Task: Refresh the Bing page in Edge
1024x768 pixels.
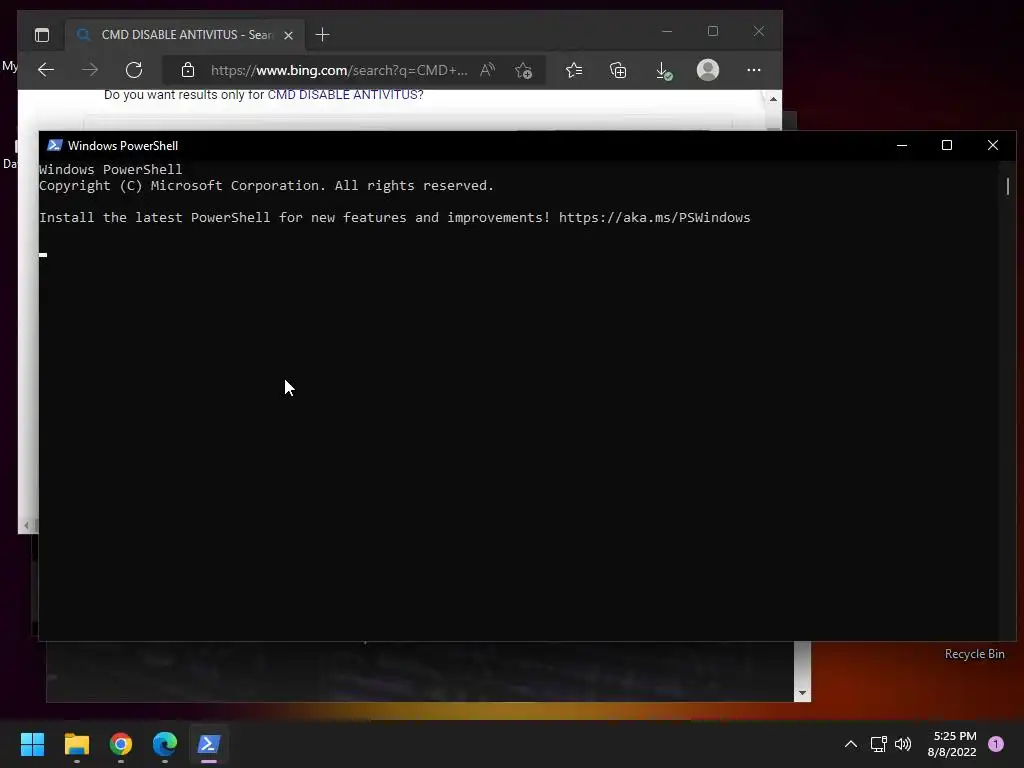Action: pyautogui.click(x=134, y=70)
